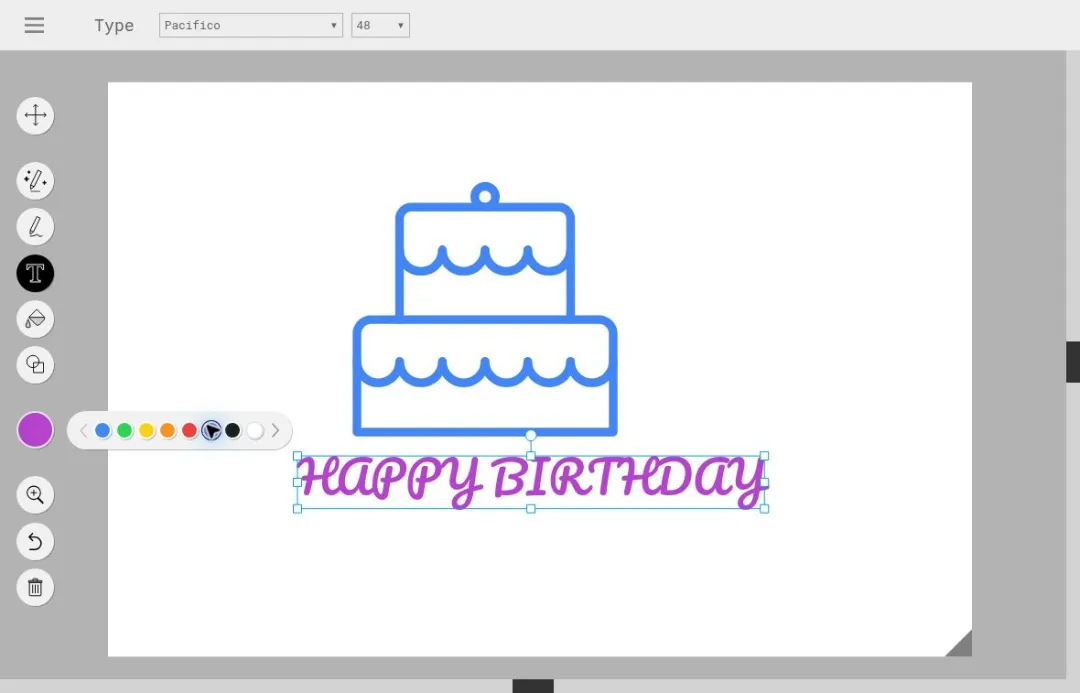The width and height of the screenshot is (1080, 693).
Task: Select the Move tool
Action: coord(35,115)
